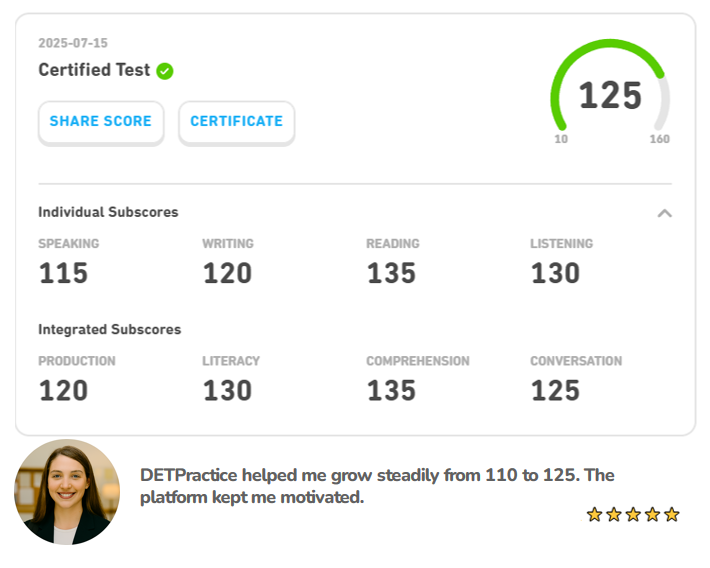Click the reviewer profile photo
The width and height of the screenshot is (710, 568).
(67, 492)
